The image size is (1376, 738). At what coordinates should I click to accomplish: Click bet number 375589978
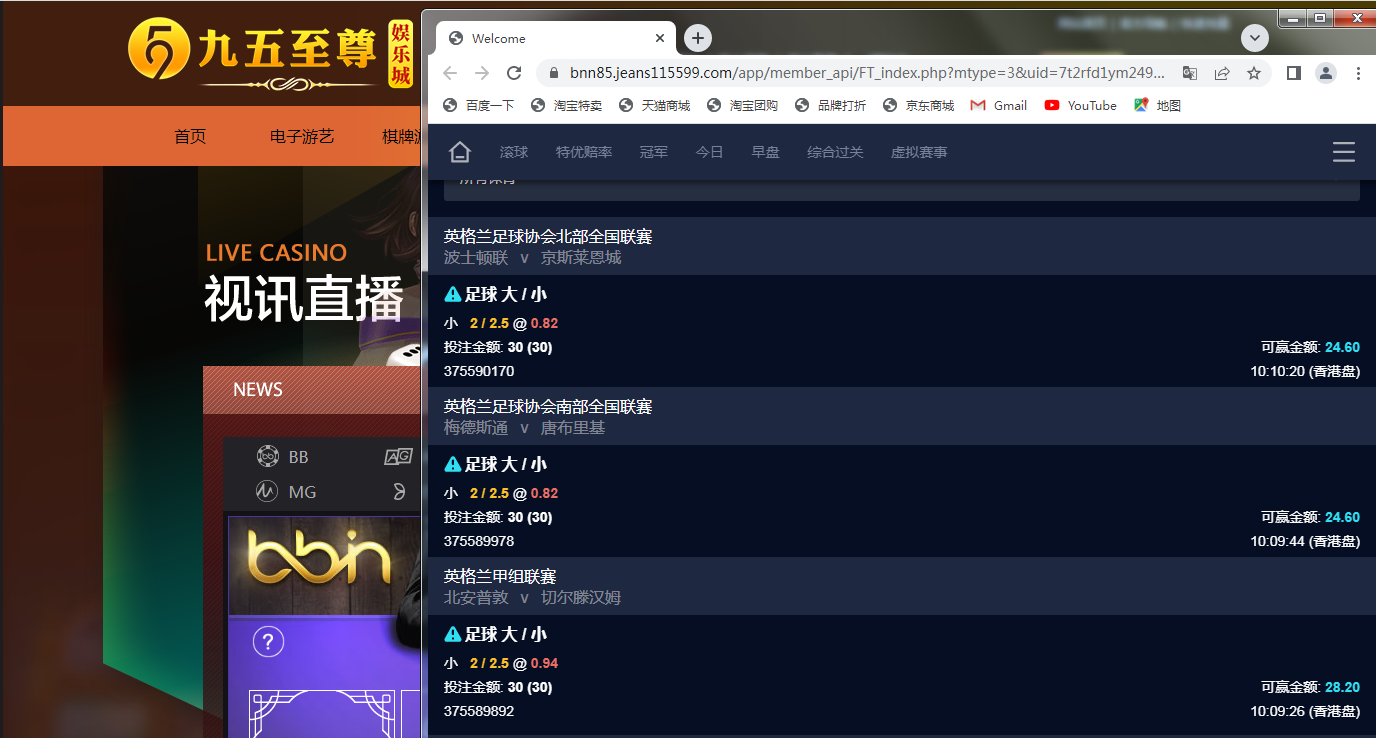pos(479,541)
